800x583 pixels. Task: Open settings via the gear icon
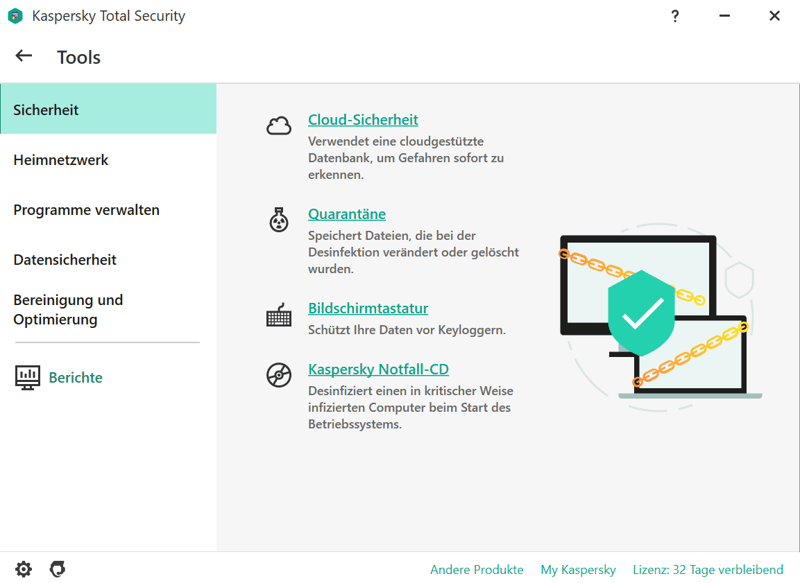point(23,569)
